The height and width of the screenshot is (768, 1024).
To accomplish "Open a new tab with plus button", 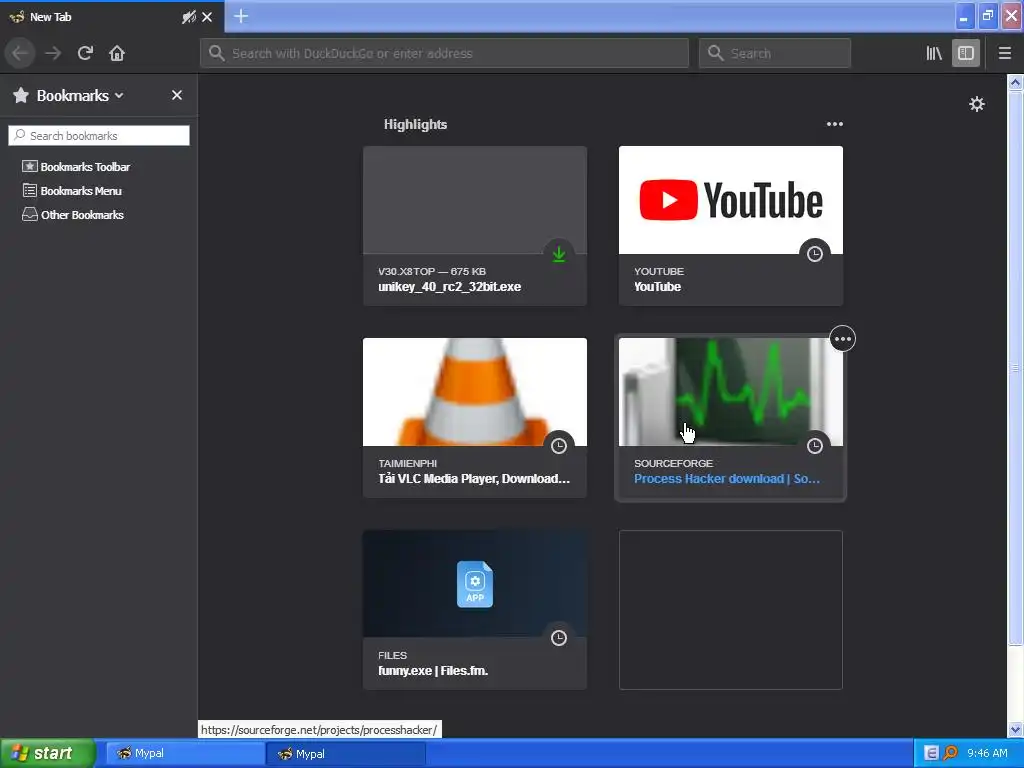I will click(x=241, y=16).
